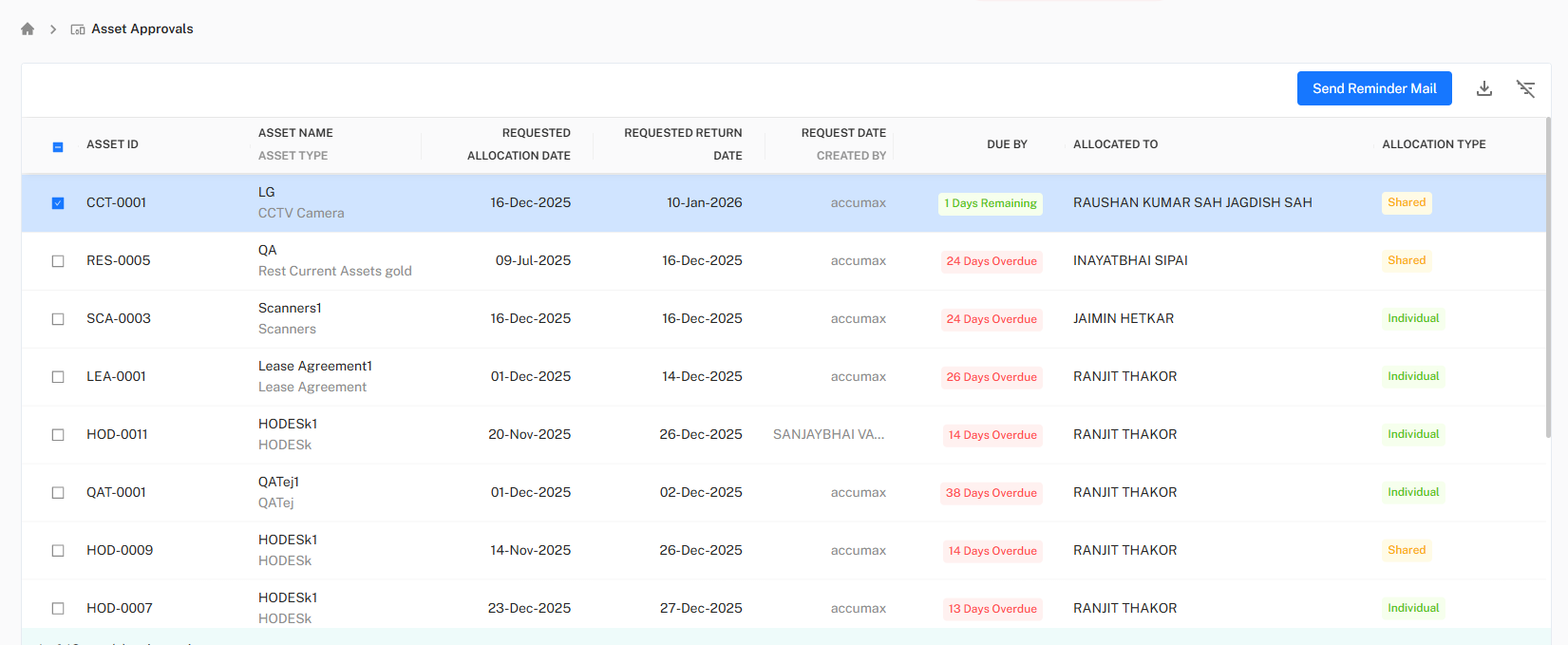
Task: Click the Asset Approvals breadcrumb icon
Action: (x=78, y=29)
